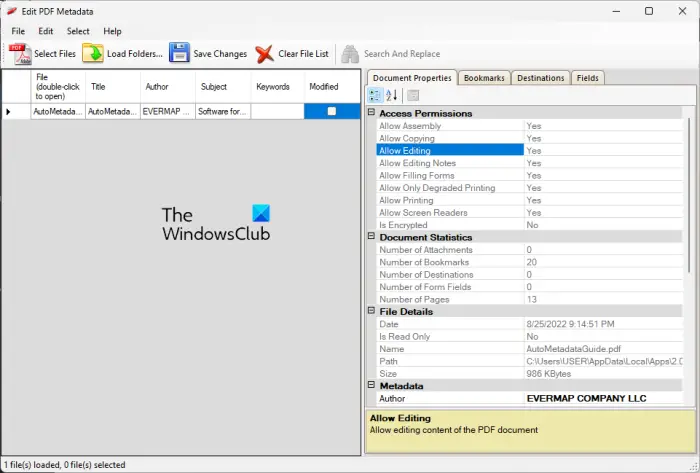Image resolution: width=700 pixels, height=473 pixels.
Task: Click the Modified column header
Action: tap(332, 87)
